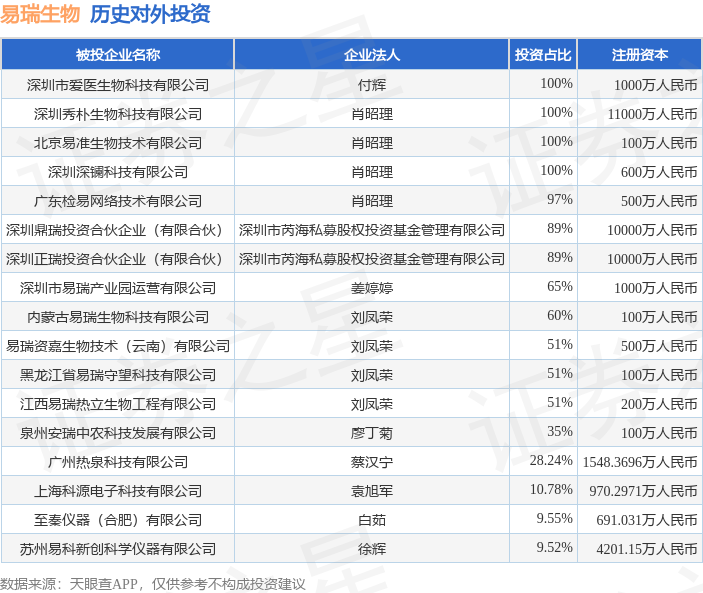Click the 60% investment ratio
The image size is (703, 593).
[560, 316]
